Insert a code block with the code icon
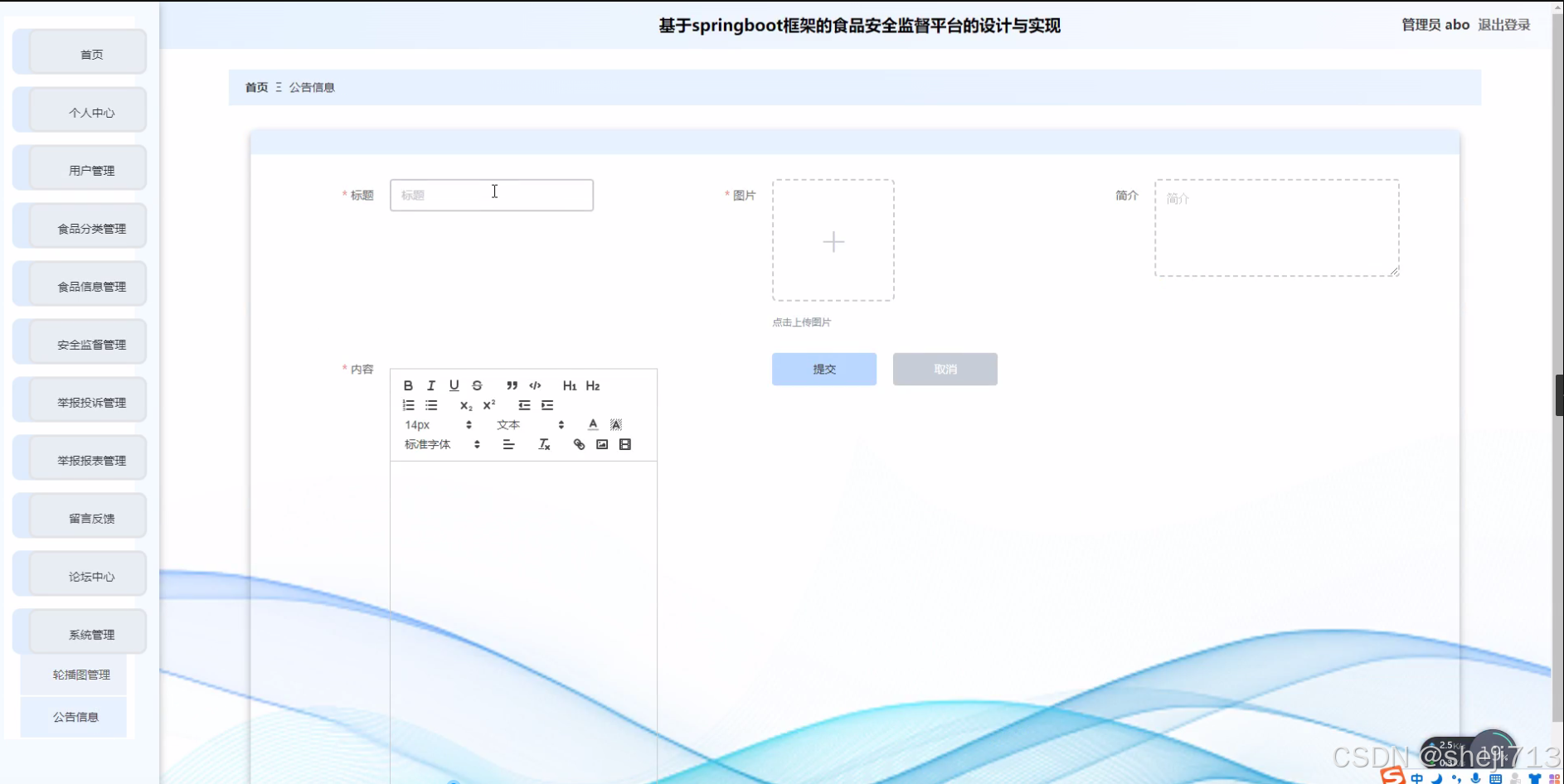Screen dimensions: 1564x784 pyautogui.click(x=535, y=385)
